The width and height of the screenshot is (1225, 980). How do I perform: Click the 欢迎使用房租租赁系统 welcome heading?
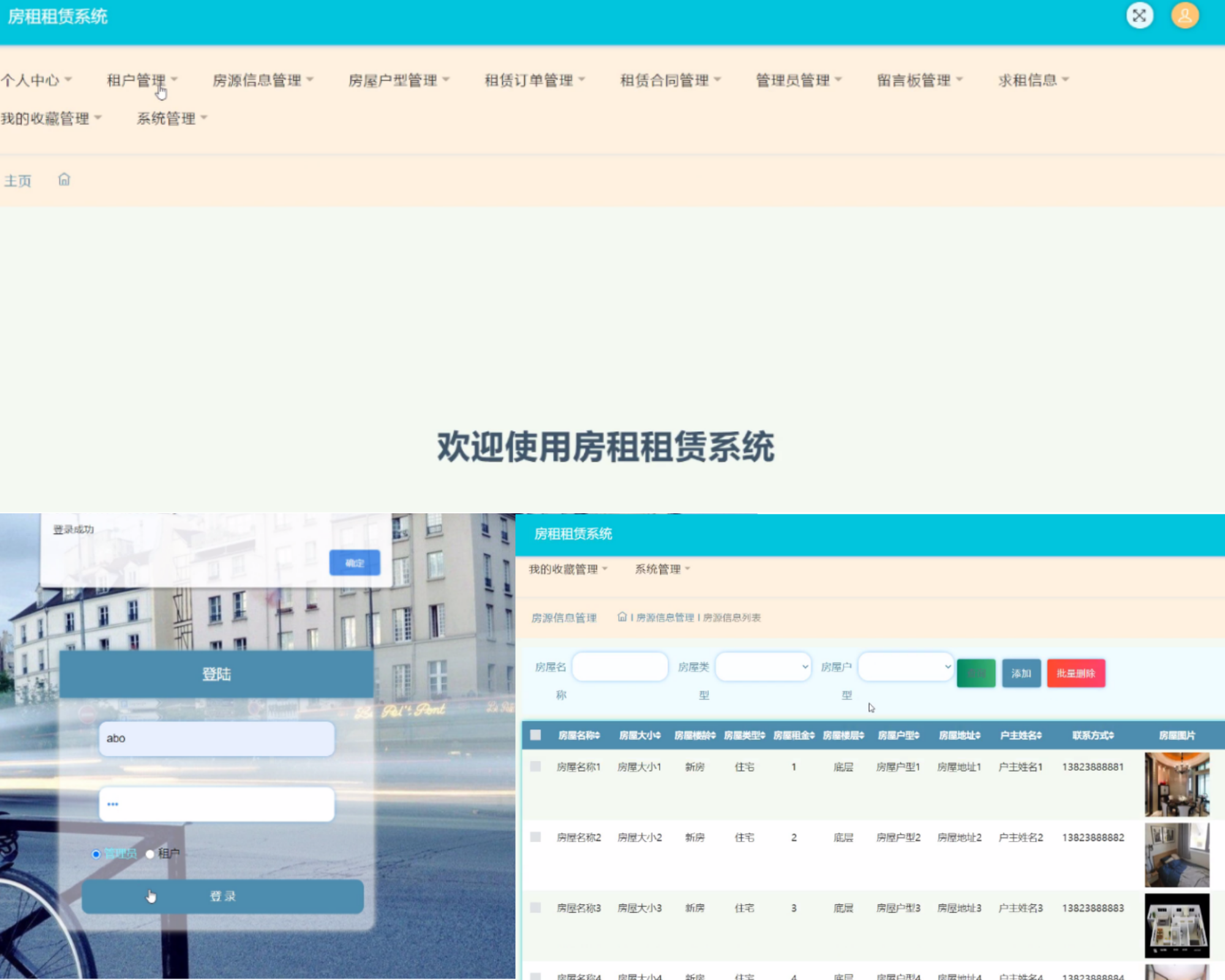[x=606, y=447]
